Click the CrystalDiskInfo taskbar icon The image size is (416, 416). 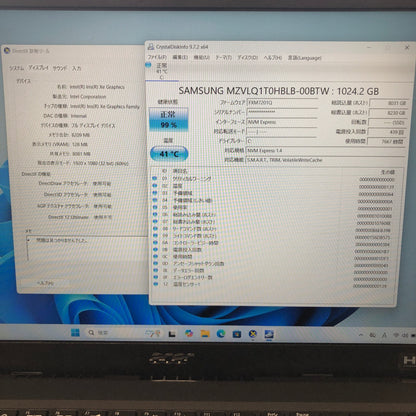click(269, 334)
